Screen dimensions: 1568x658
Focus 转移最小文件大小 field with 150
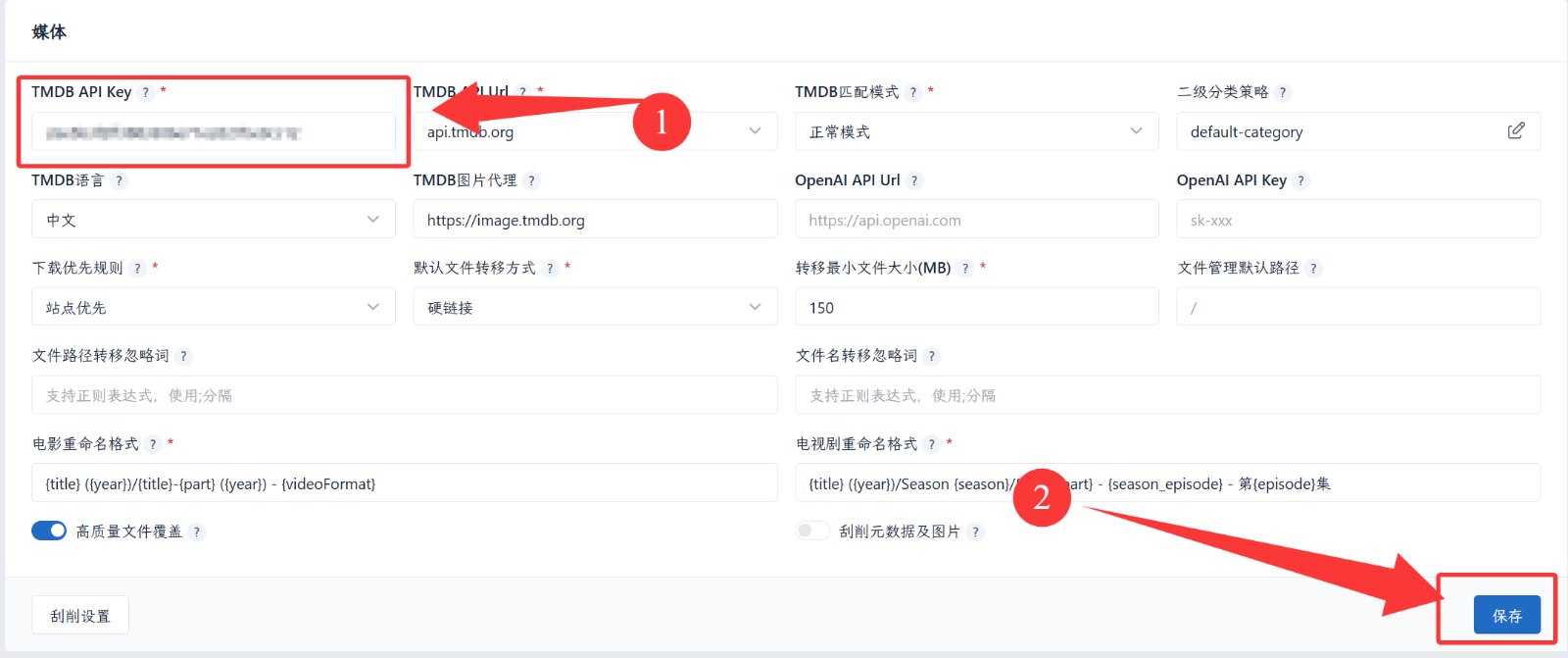coord(977,307)
